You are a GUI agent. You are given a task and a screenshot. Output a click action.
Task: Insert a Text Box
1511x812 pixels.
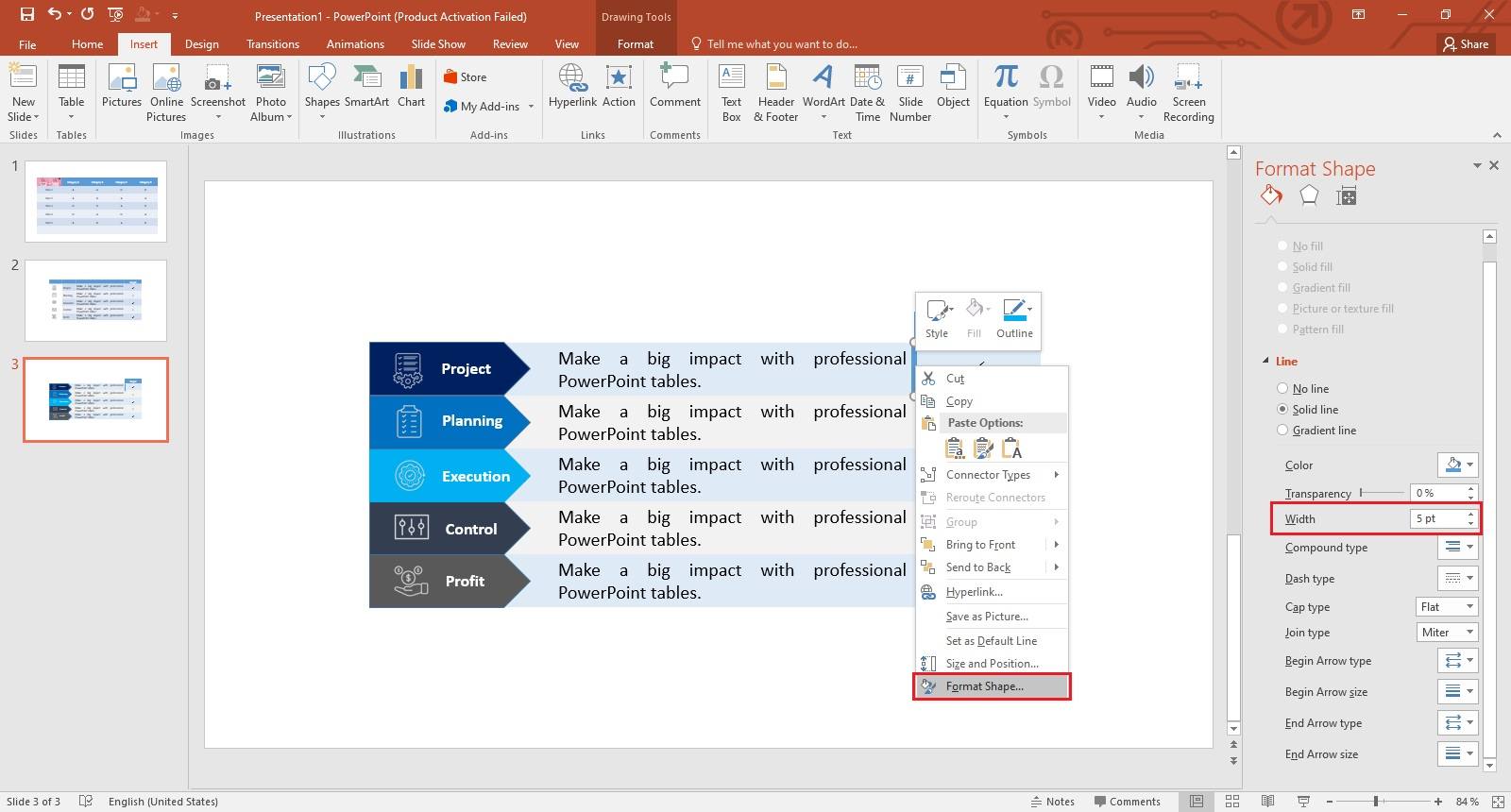pyautogui.click(x=732, y=93)
